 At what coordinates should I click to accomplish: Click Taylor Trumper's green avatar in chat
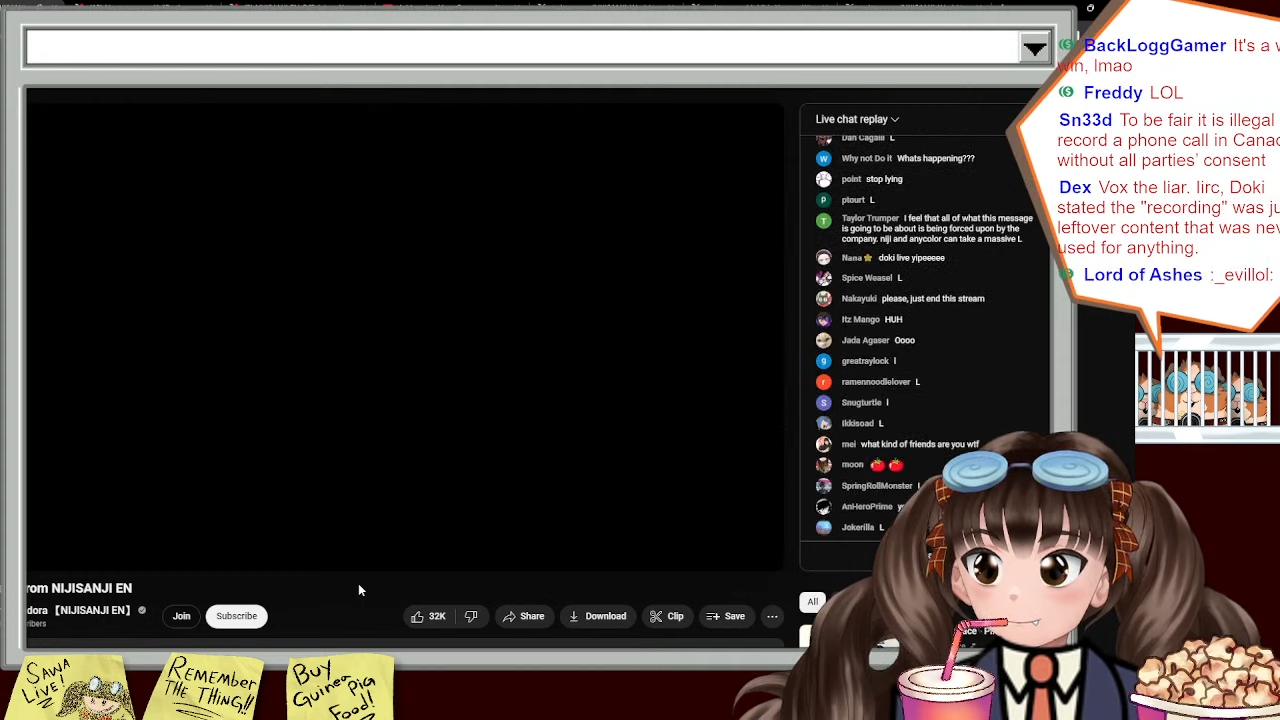click(x=823, y=220)
